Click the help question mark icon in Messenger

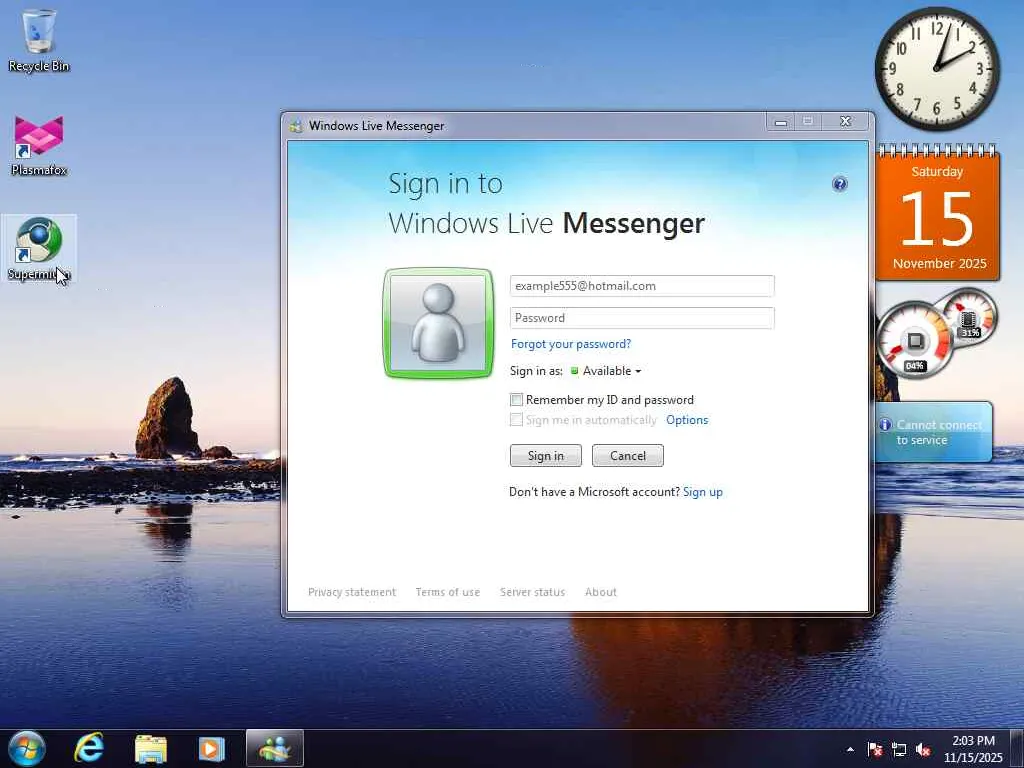pyautogui.click(x=840, y=184)
